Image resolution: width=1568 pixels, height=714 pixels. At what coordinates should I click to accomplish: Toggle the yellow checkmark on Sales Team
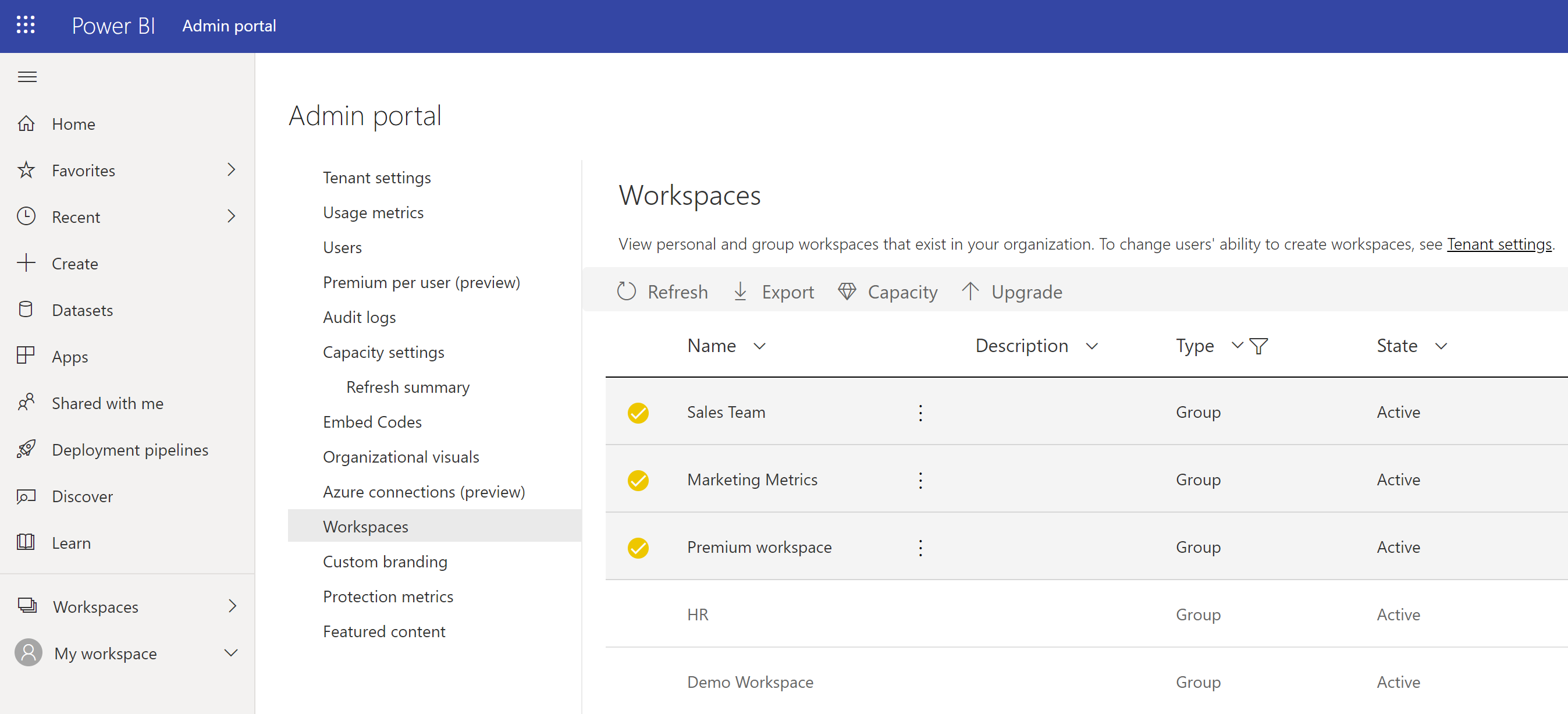click(x=639, y=411)
